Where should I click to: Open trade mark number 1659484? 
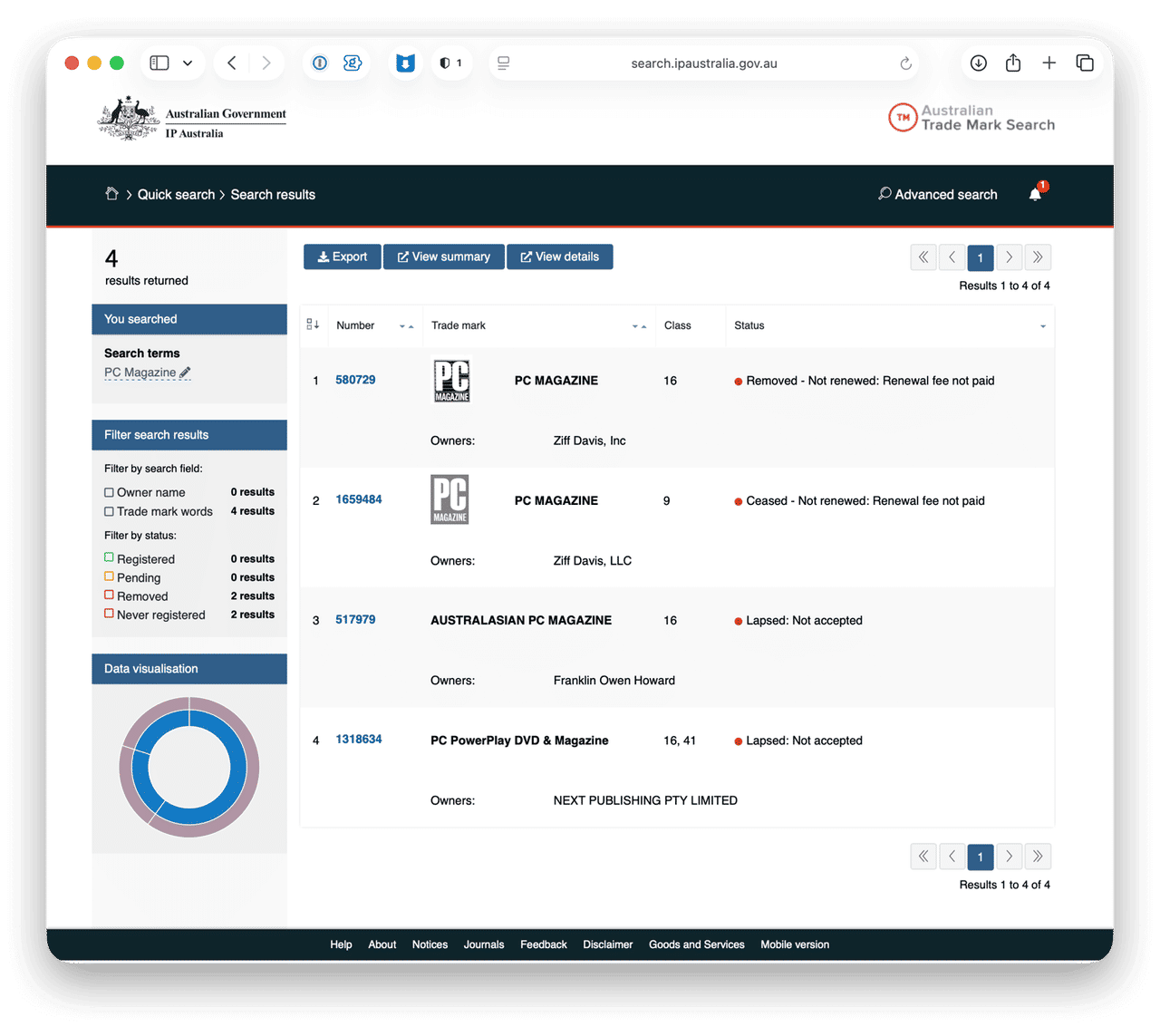coord(359,499)
